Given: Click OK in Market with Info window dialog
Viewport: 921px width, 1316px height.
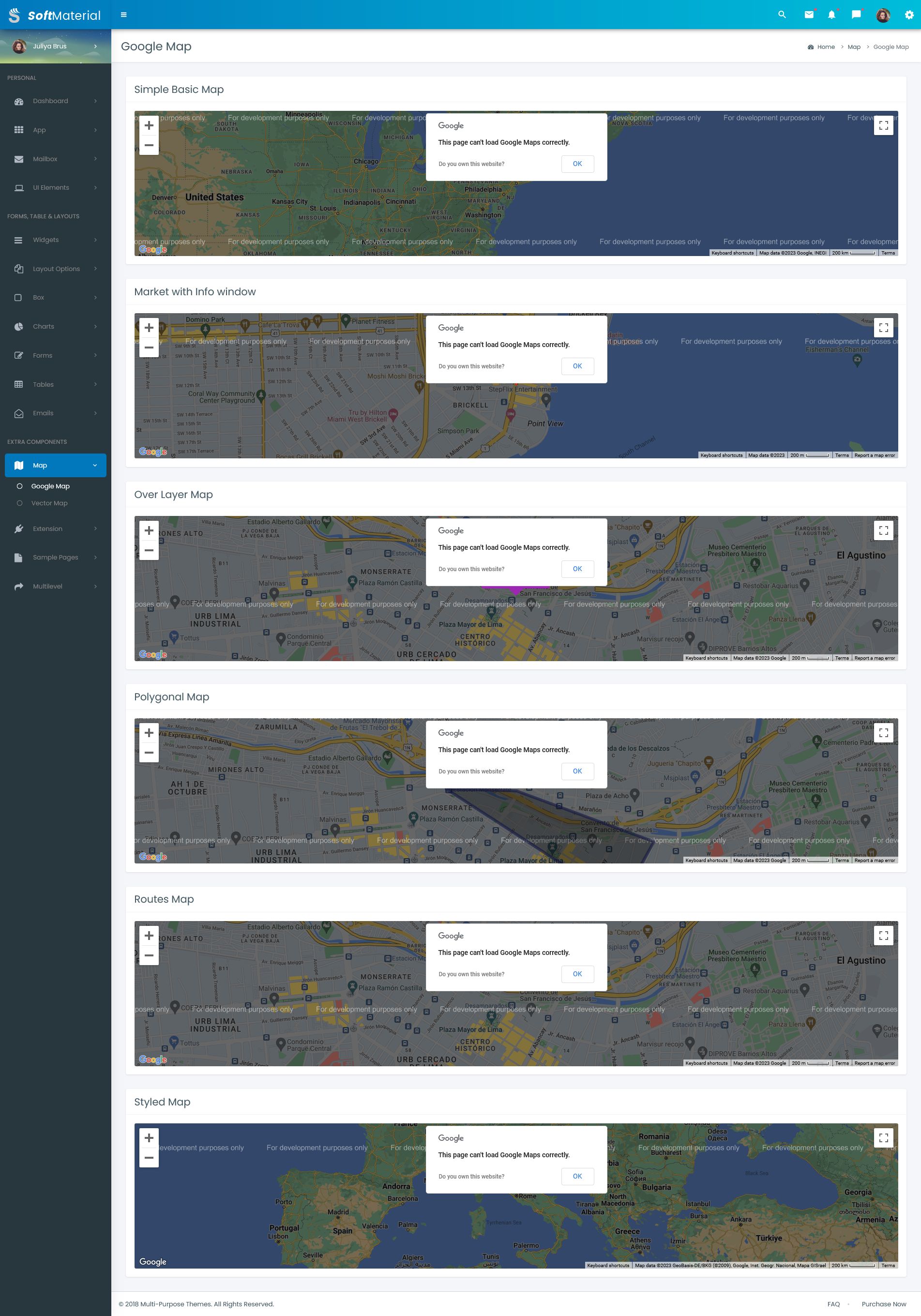Looking at the screenshot, I should 577,366.
